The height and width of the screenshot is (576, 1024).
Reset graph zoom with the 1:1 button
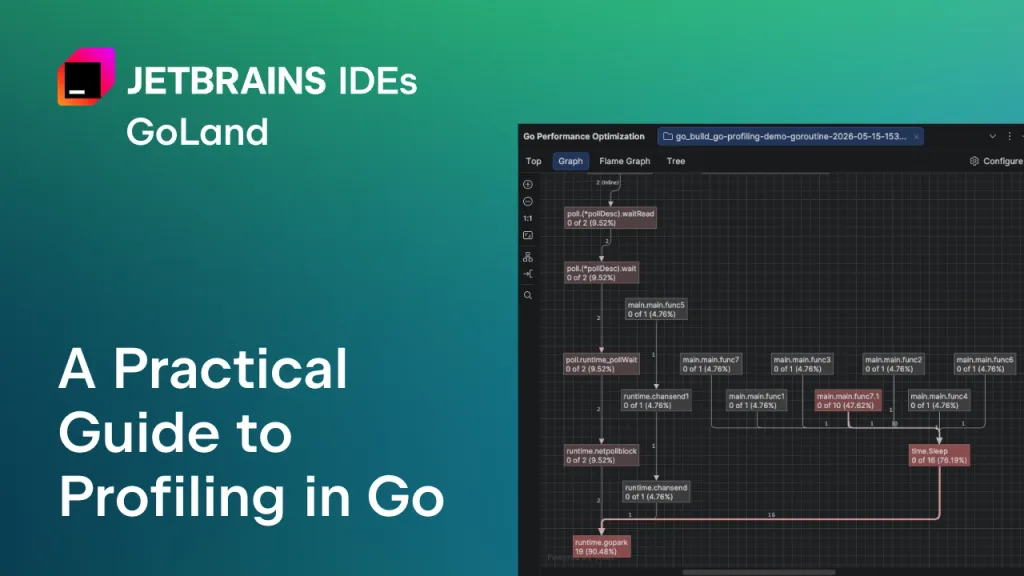tap(528, 218)
